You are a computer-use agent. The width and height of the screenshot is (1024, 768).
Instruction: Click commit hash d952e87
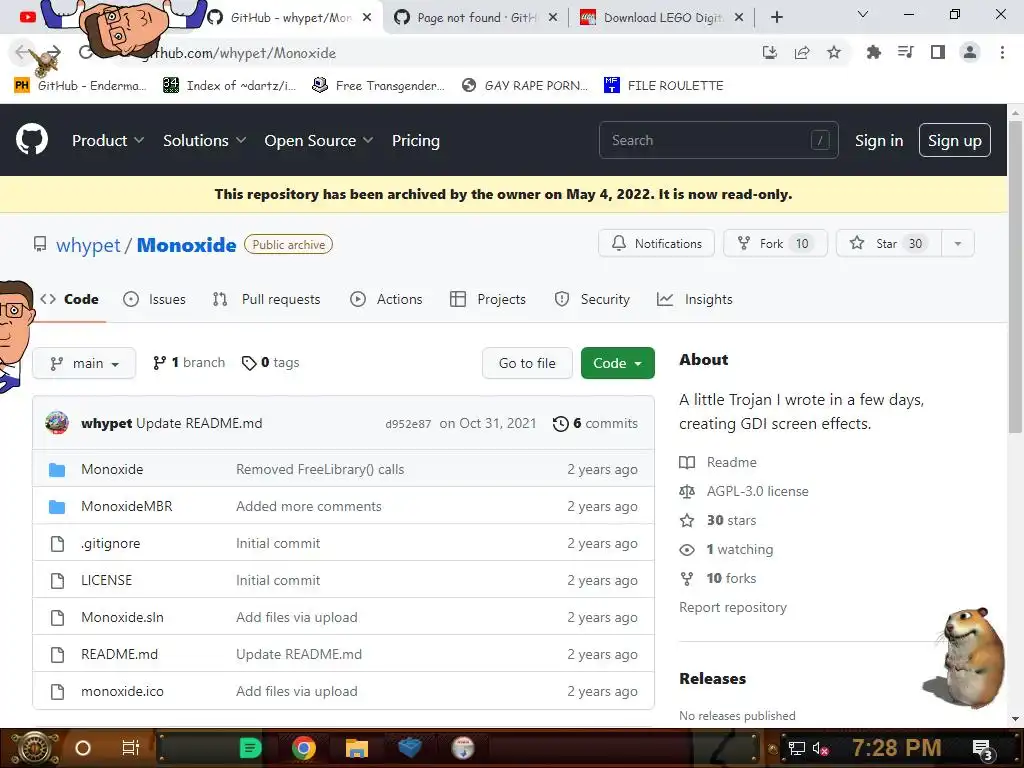click(x=408, y=424)
